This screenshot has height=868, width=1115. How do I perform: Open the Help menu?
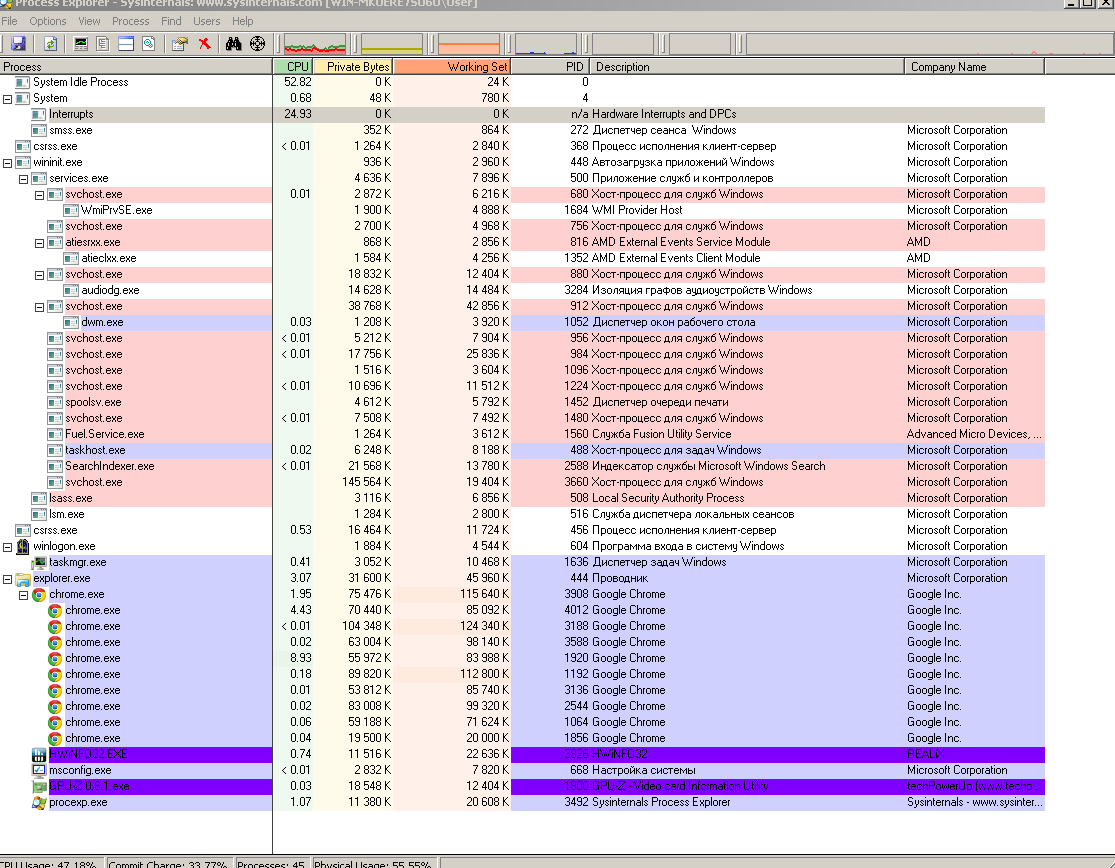[x=242, y=21]
